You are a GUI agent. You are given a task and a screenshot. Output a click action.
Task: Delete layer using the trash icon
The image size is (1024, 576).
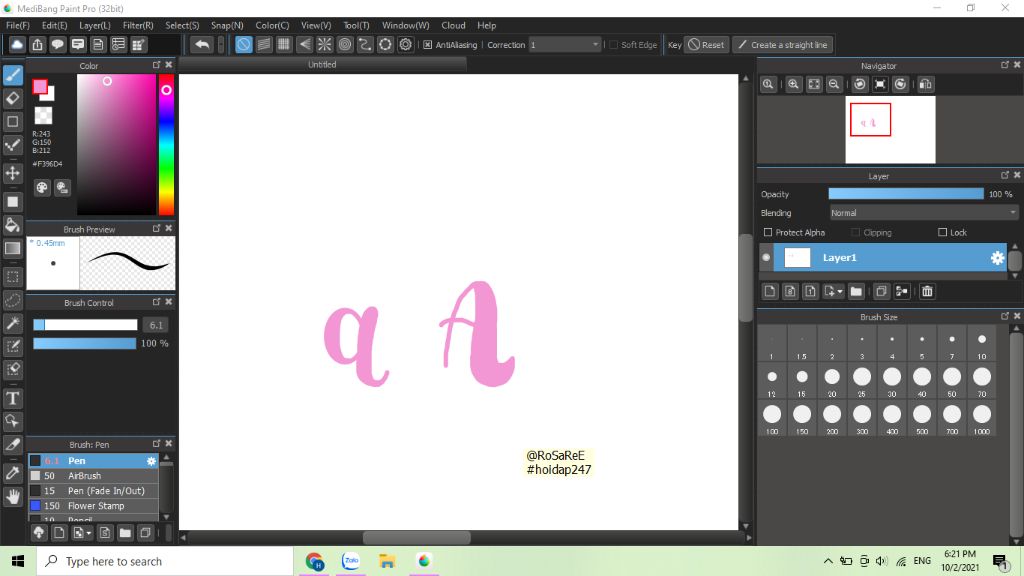927,291
